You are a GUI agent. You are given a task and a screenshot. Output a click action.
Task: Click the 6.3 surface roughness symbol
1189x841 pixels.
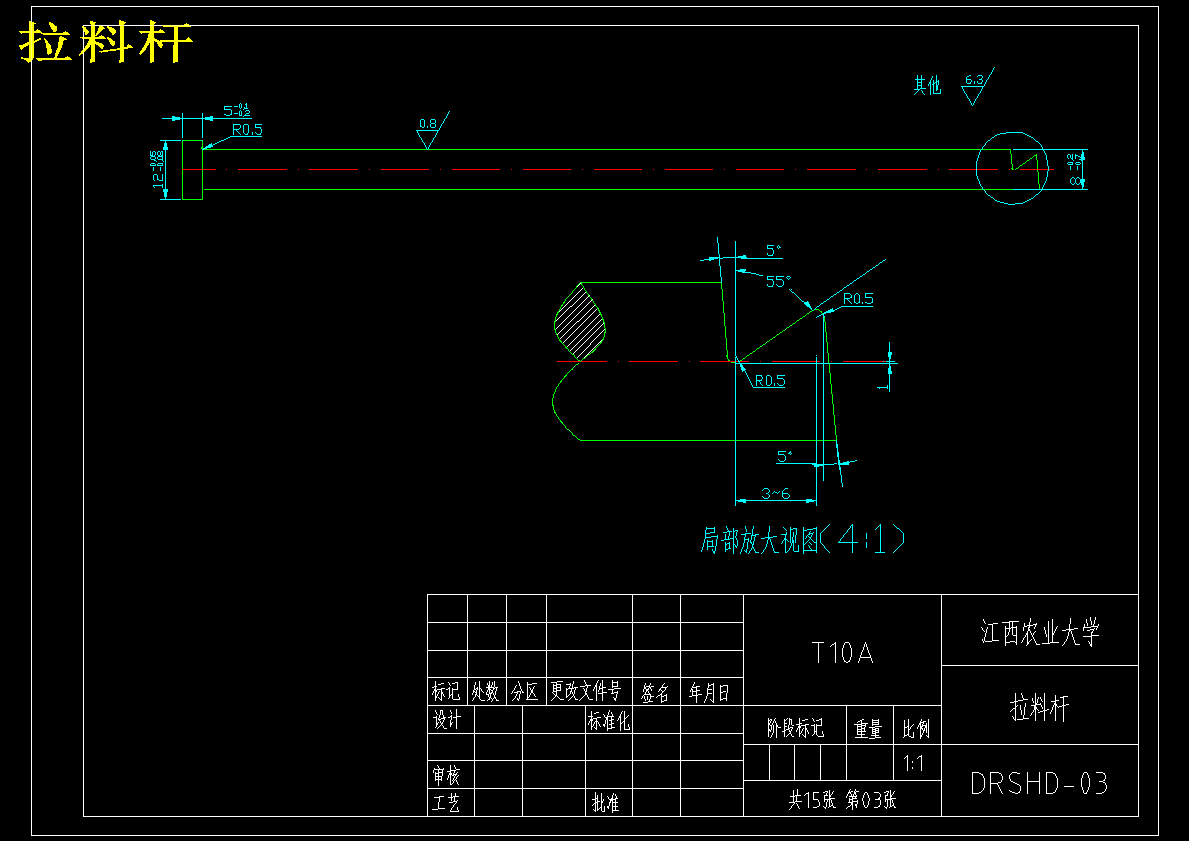pos(977,86)
